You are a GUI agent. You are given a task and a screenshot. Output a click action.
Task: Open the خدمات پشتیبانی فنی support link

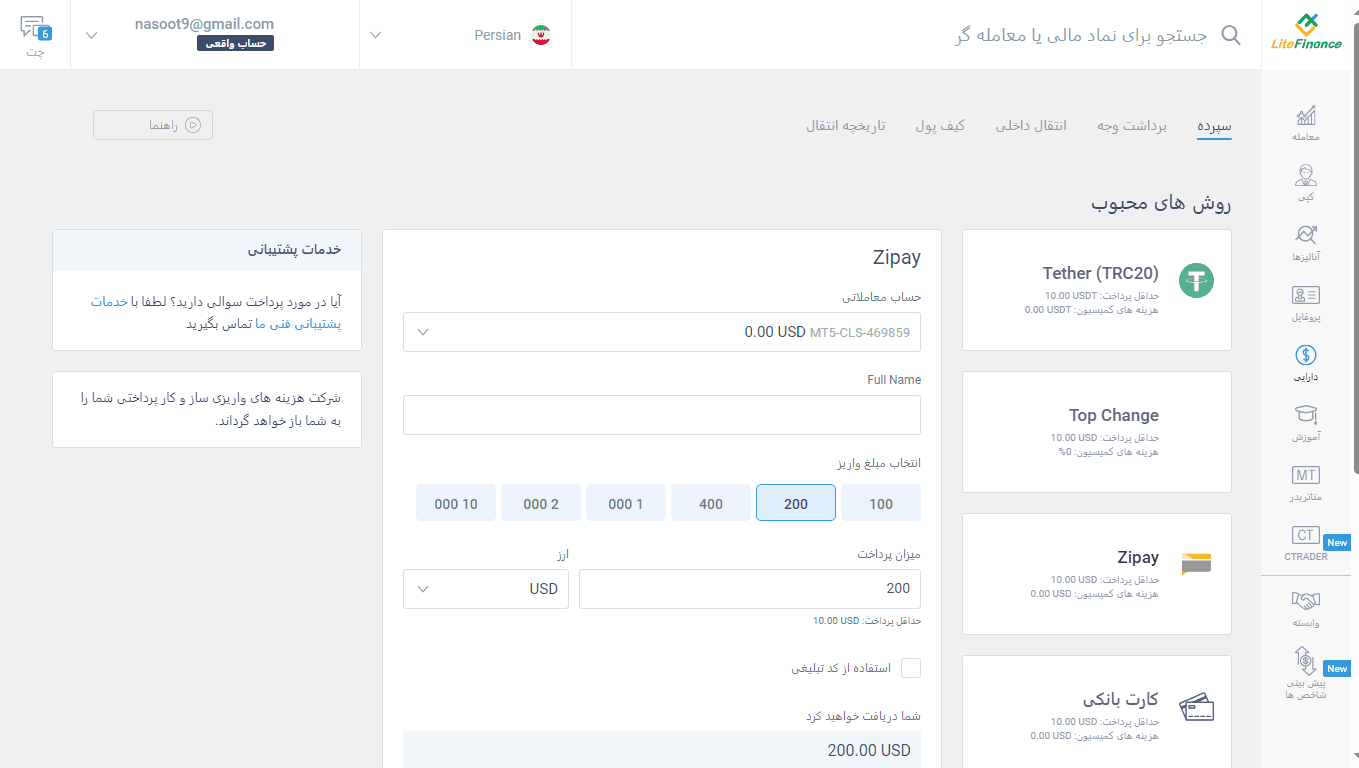click(x=298, y=324)
